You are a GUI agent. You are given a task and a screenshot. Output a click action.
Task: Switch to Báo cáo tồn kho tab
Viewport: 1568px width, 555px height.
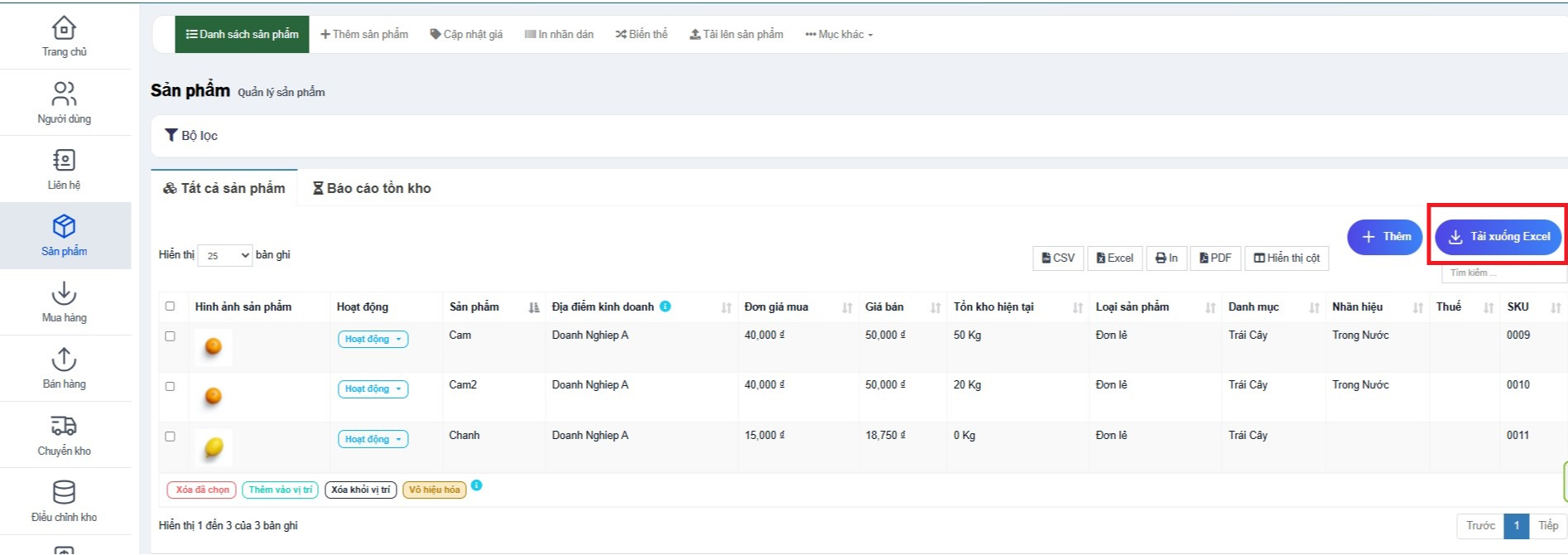372,188
